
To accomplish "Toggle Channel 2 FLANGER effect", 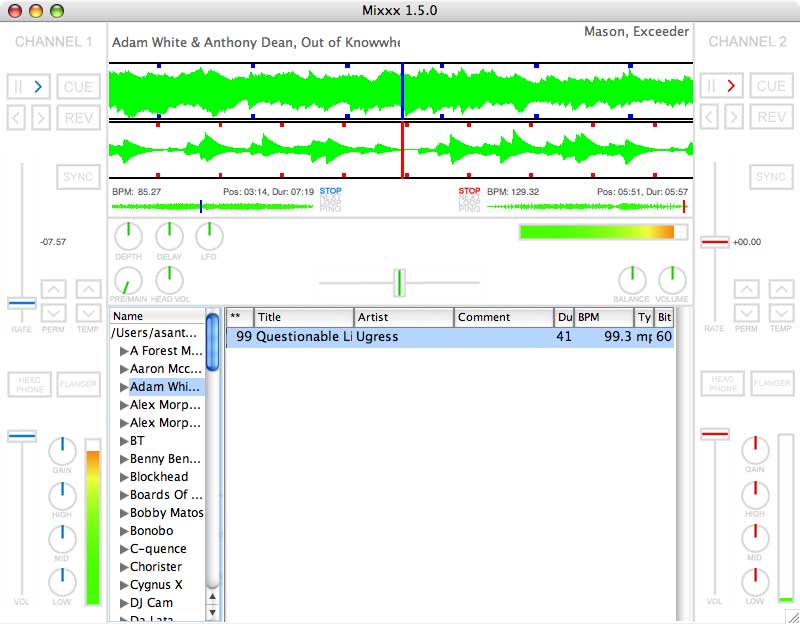I will pos(772,383).
